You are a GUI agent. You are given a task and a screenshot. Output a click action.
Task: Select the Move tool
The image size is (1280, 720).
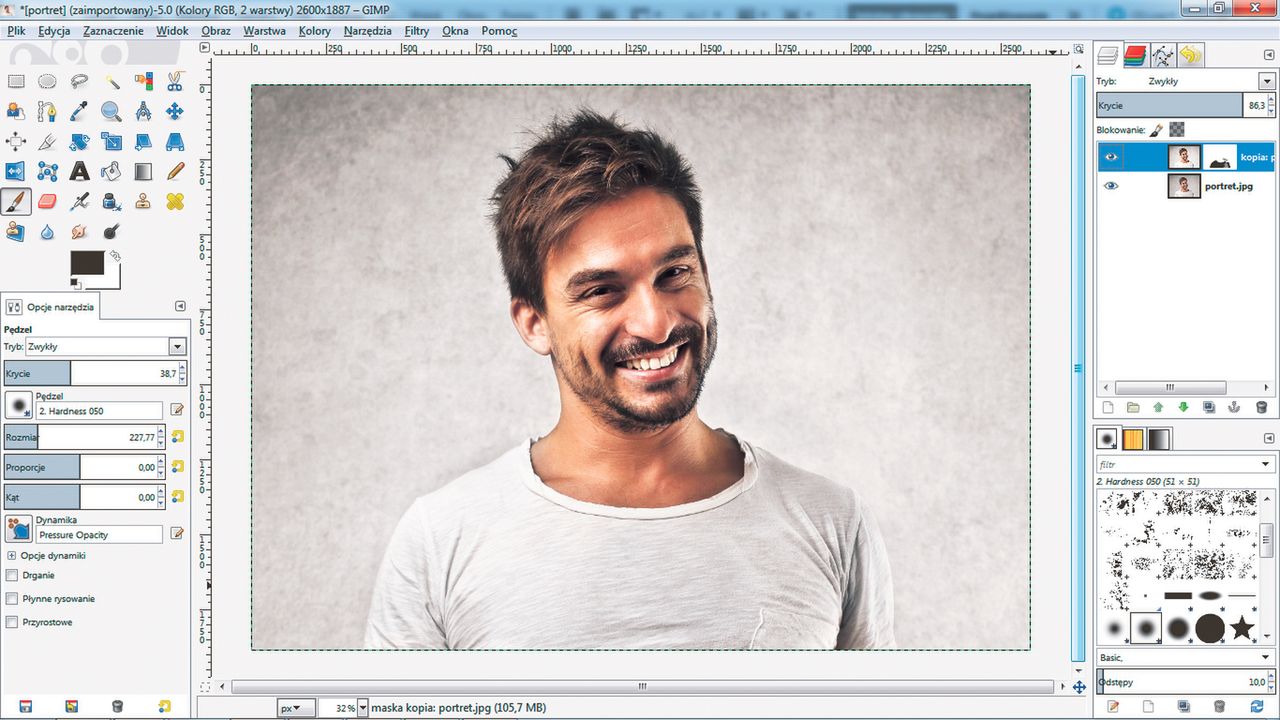tap(175, 111)
